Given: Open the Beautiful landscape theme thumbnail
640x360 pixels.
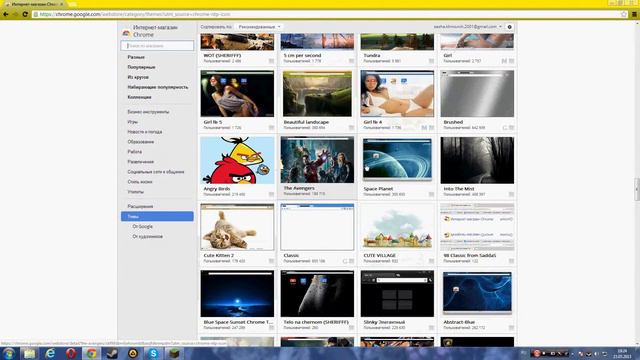Looking at the screenshot, I should pyautogui.click(x=317, y=93).
